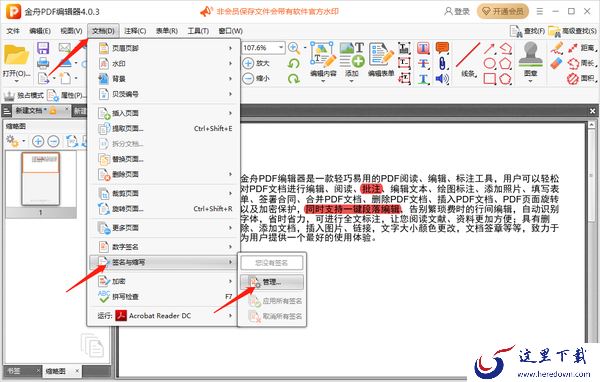Select the underline text tool
The width and height of the screenshot is (600, 382).
[423, 79]
